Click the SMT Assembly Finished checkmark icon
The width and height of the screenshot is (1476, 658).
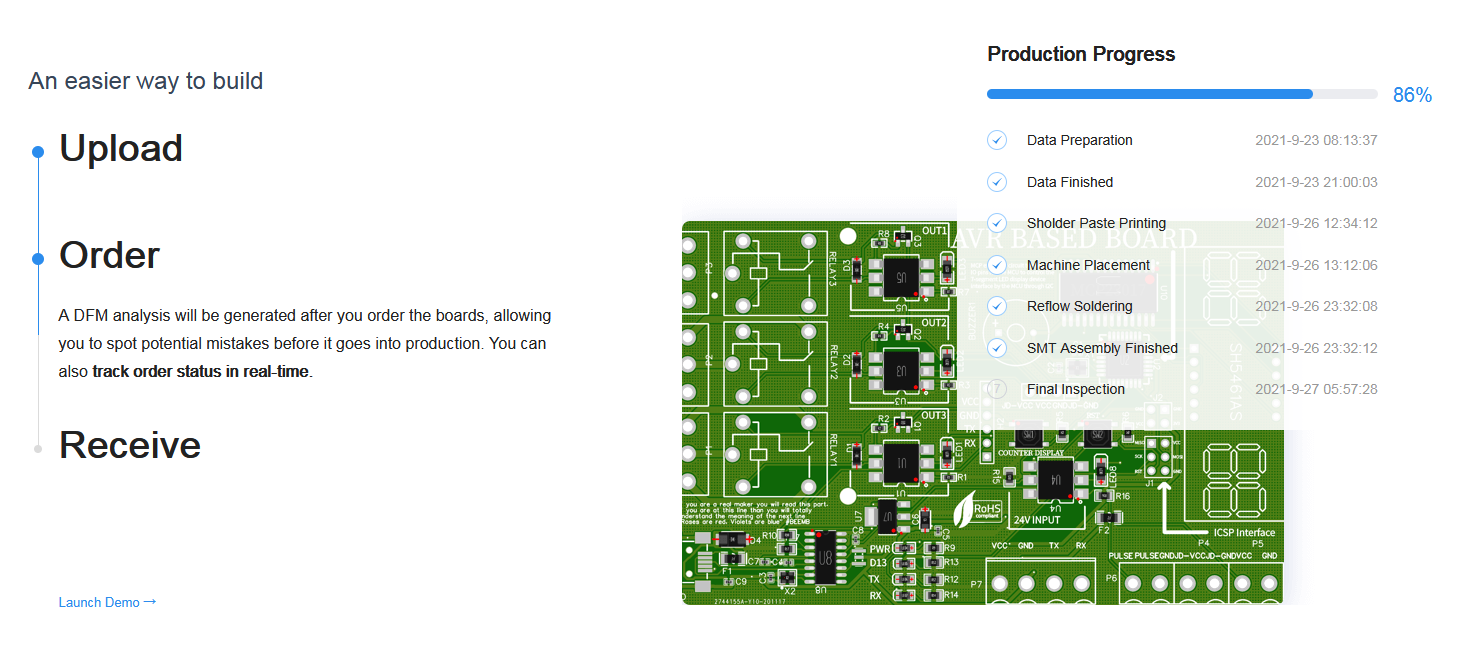point(997,348)
